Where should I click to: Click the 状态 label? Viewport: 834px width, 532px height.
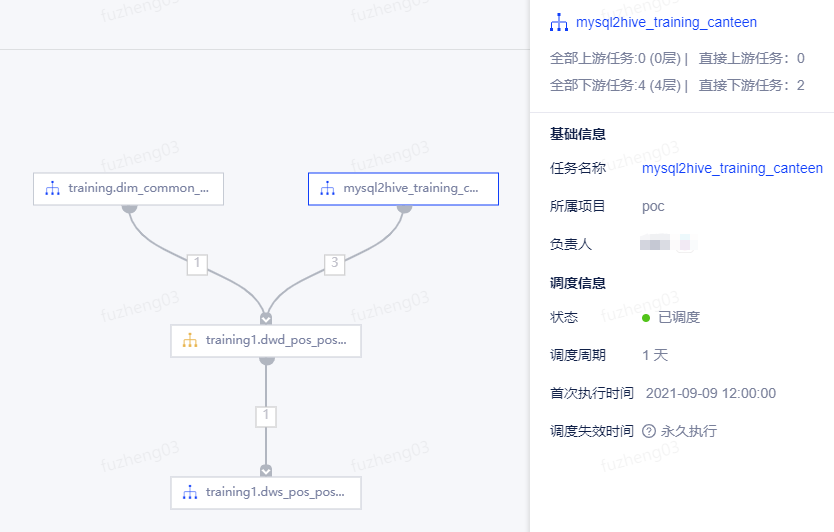pos(564,318)
